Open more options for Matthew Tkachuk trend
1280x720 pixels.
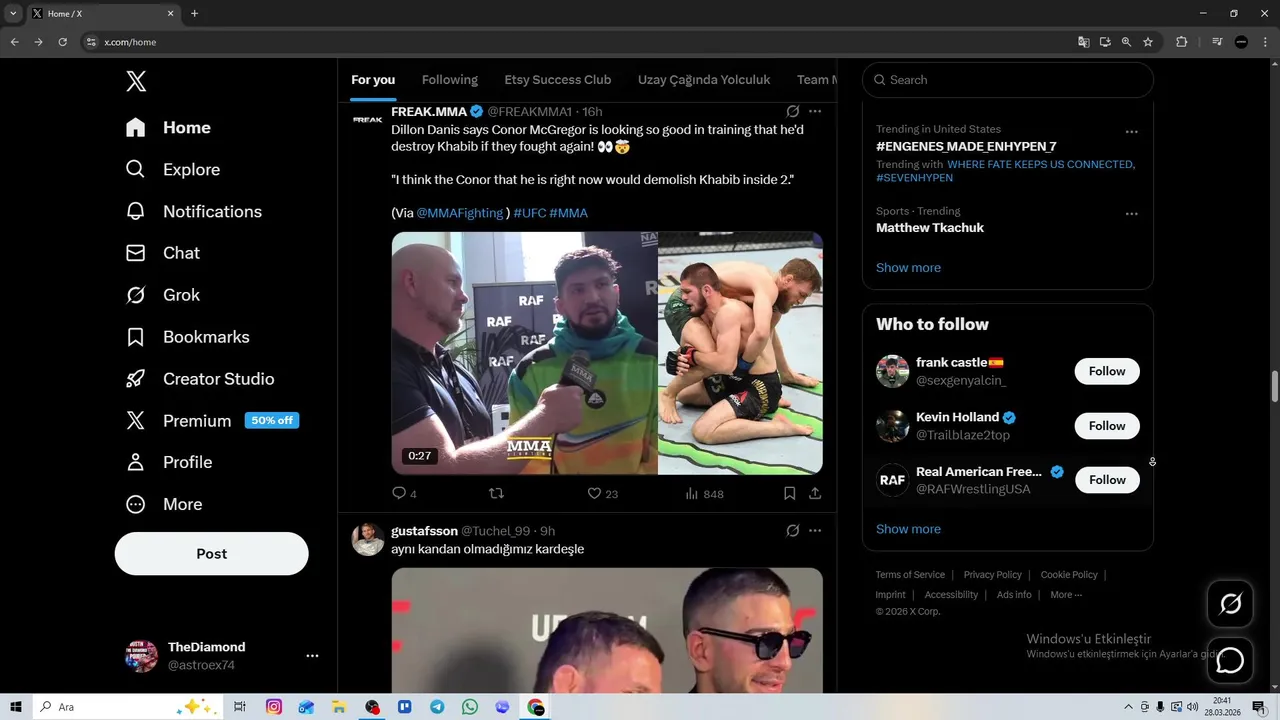click(1131, 214)
